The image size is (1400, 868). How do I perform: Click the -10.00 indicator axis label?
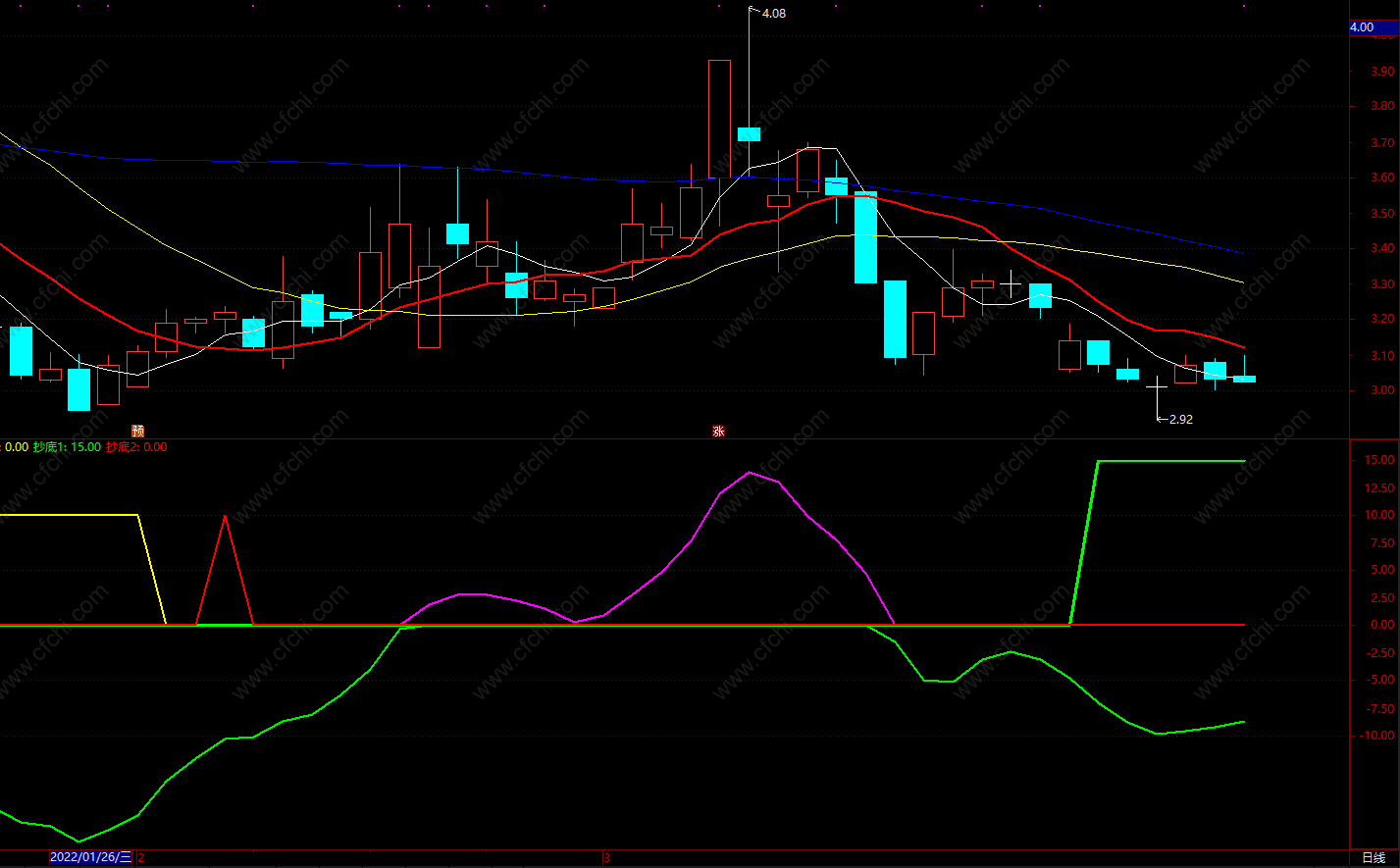click(x=1378, y=736)
